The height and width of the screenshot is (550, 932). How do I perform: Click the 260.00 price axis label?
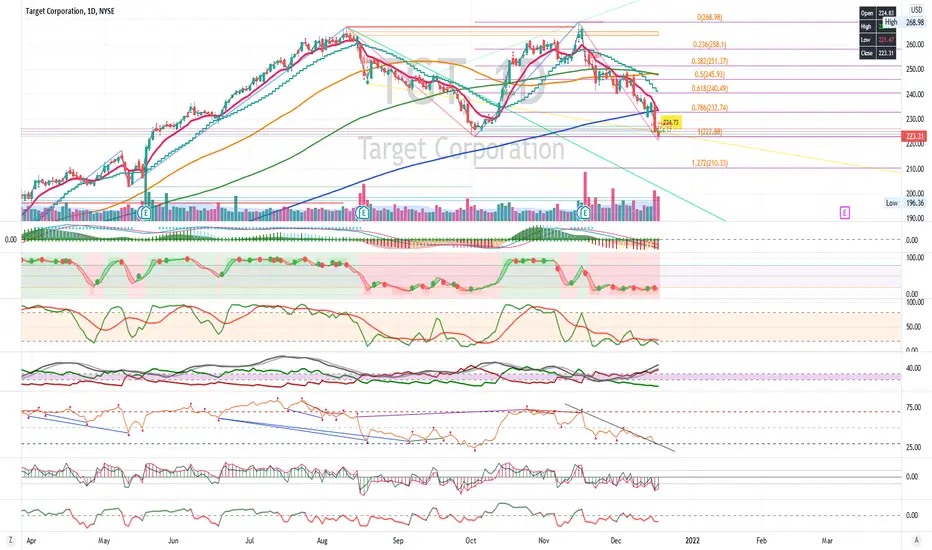pos(915,45)
